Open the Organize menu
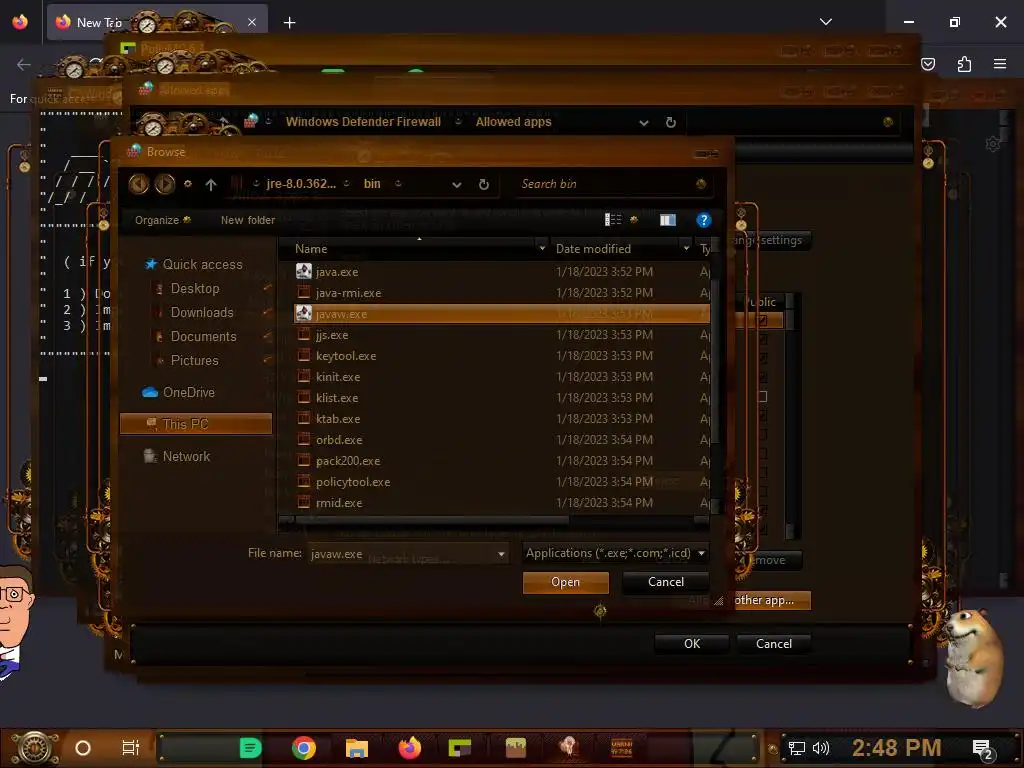The height and width of the screenshot is (768, 1024). click(163, 220)
